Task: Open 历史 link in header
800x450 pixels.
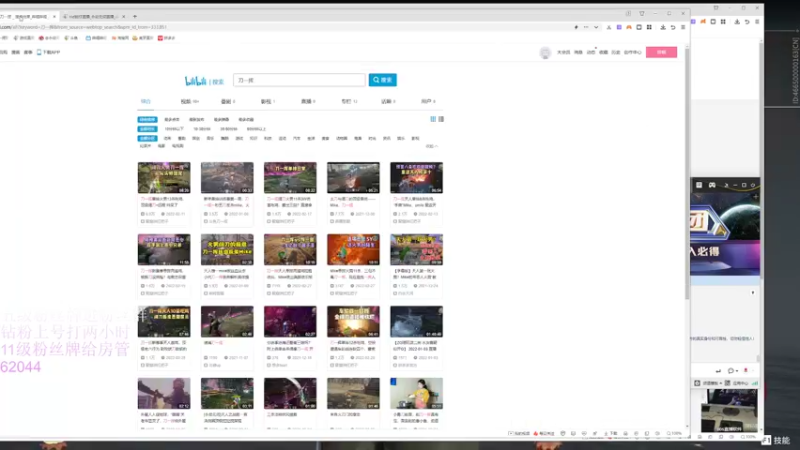Action: pyautogui.click(x=616, y=53)
